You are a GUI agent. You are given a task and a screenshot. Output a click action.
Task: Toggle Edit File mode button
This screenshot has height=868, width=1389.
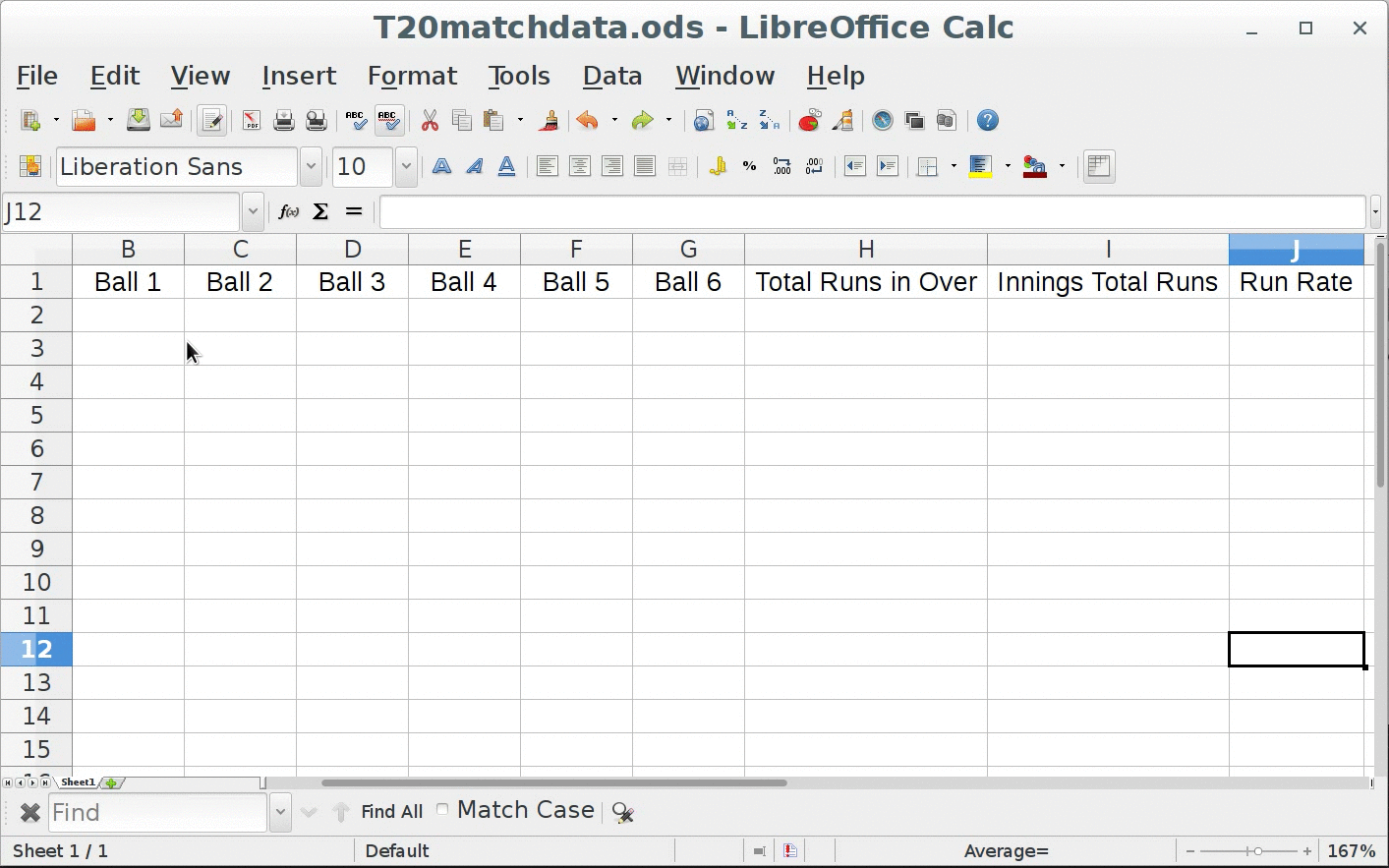pyautogui.click(x=211, y=121)
